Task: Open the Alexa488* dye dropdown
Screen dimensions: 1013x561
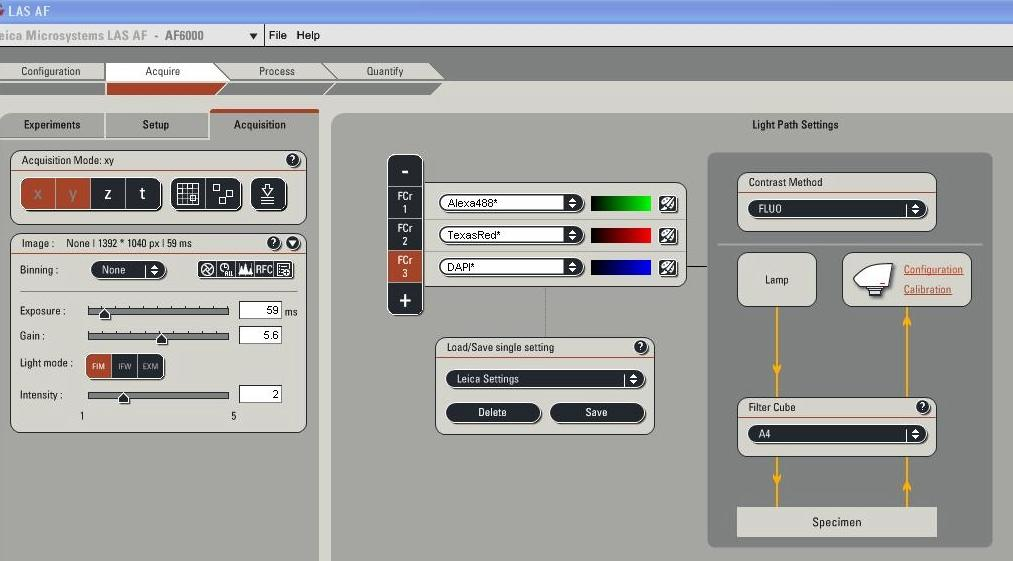Action: [511, 203]
